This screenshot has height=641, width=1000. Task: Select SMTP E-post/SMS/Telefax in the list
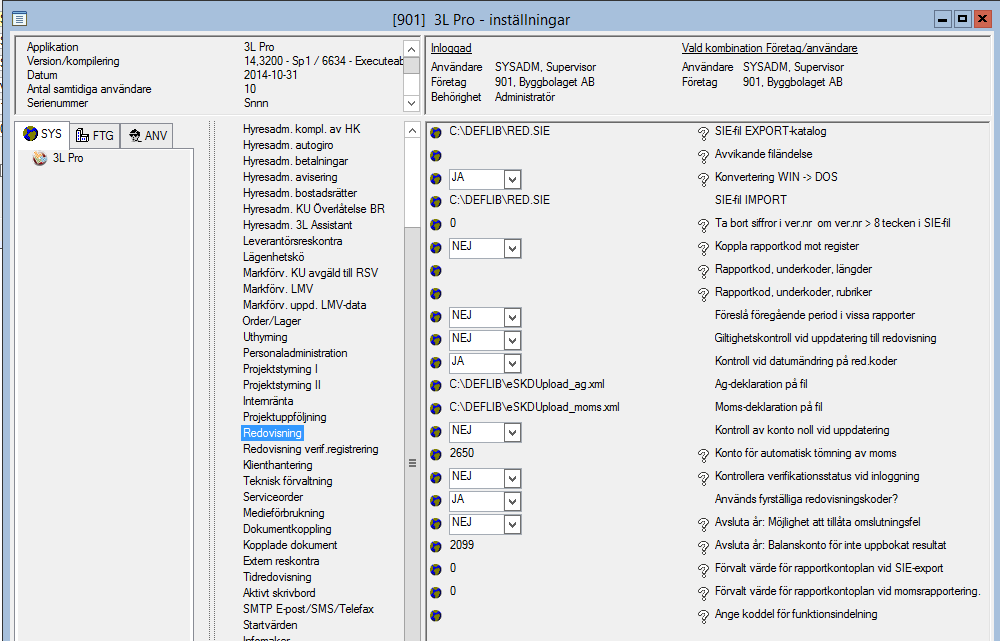tap(308, 609)
